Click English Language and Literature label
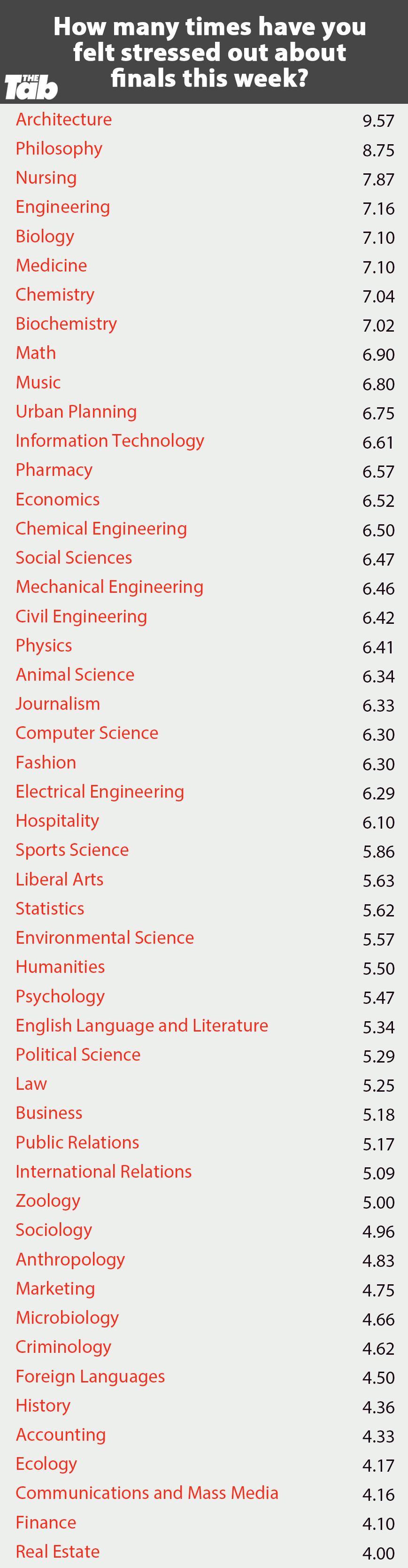408x1568 pixels. tap(142, 1025)
